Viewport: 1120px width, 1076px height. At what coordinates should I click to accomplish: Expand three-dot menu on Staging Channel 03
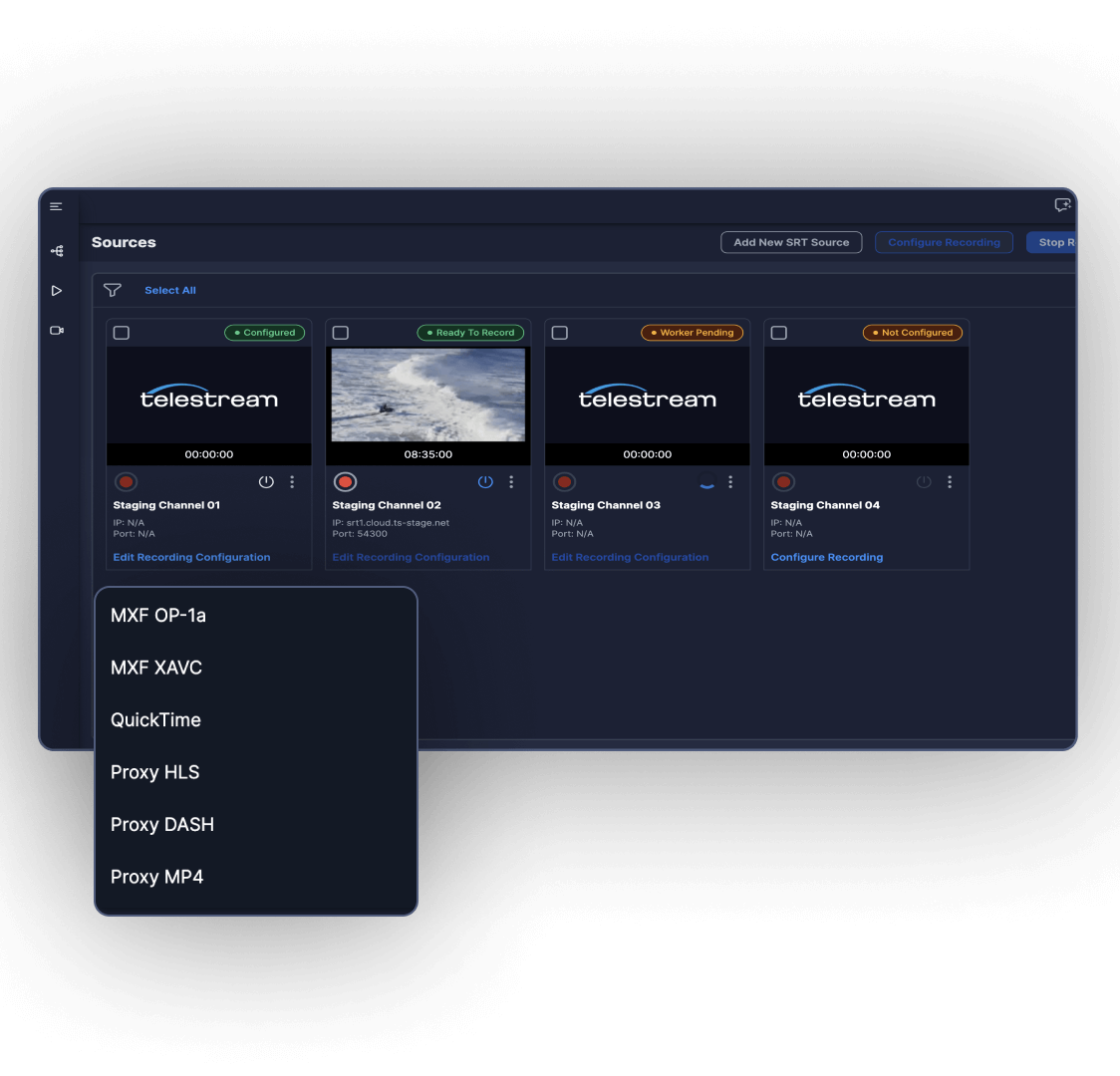click(730, 482)
